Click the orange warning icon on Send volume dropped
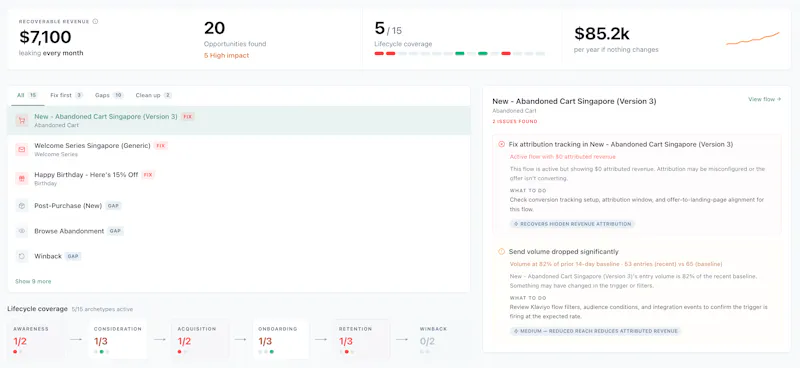Image resolution: width=800 pixels, height=368 pixels. (x=502, y=252)
